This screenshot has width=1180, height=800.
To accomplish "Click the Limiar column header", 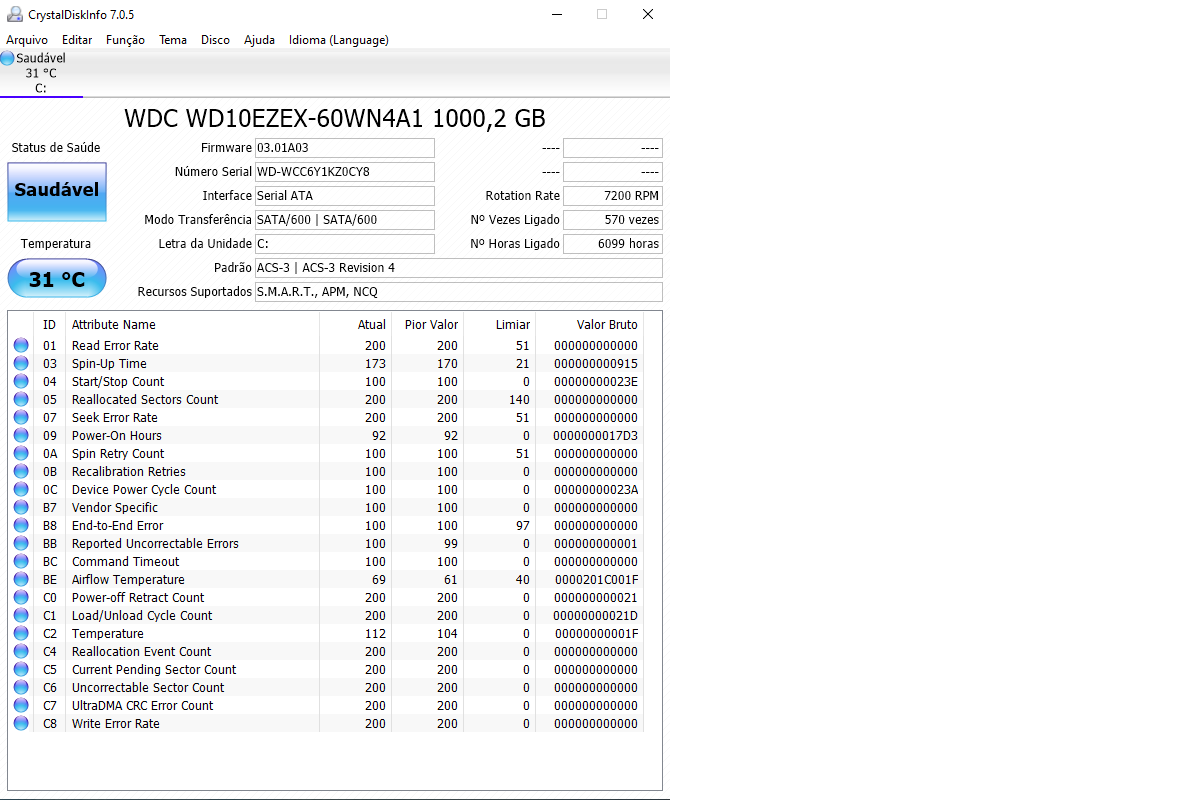I will 512,324.
